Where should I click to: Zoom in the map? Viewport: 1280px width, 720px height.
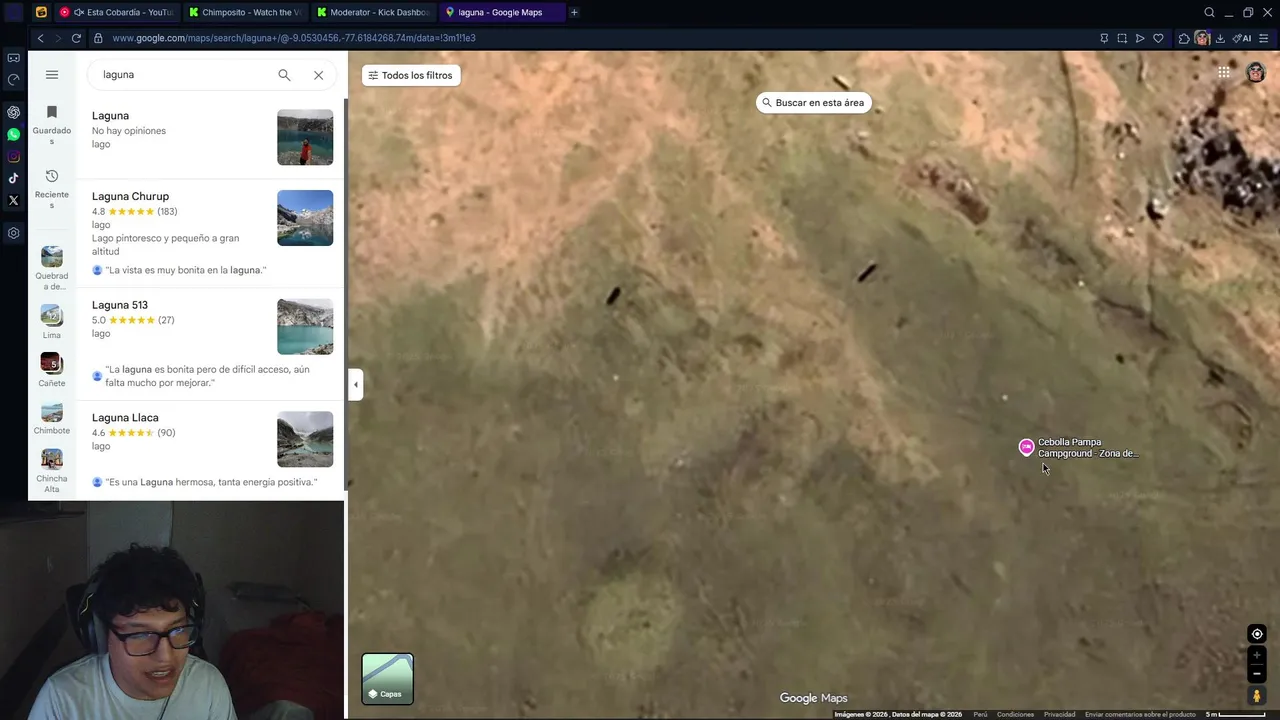[x=1257, y=656]
